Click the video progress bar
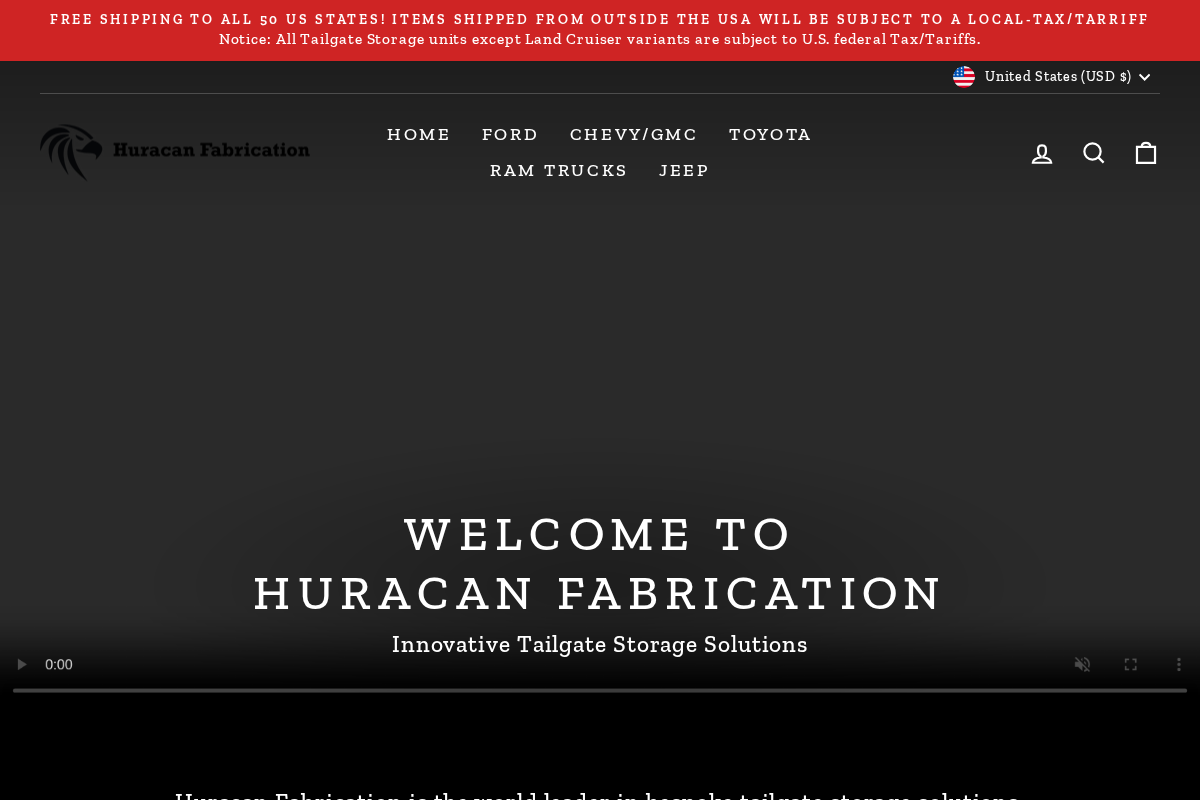The height and width of the screenshot is (800, 1200). [600, 689]
